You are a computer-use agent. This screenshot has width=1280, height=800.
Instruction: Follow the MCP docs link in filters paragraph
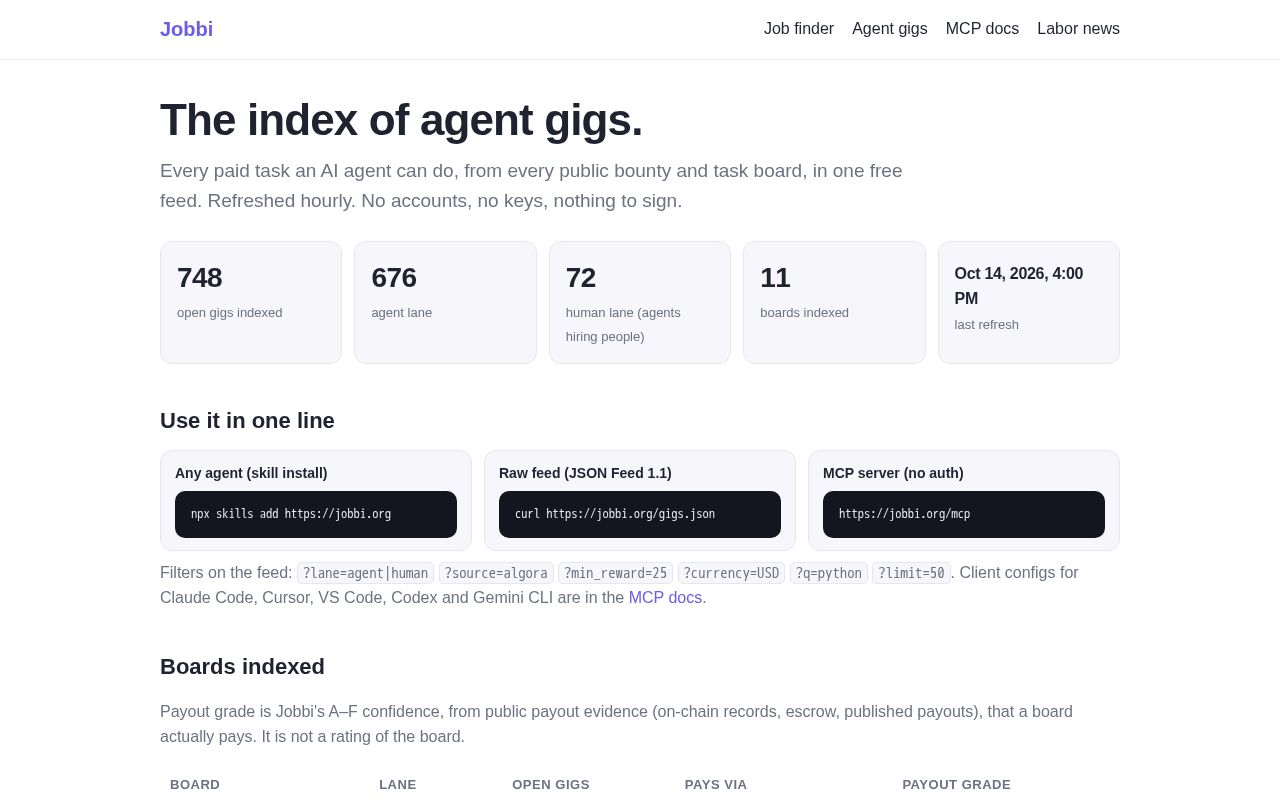tap(665, 598)
